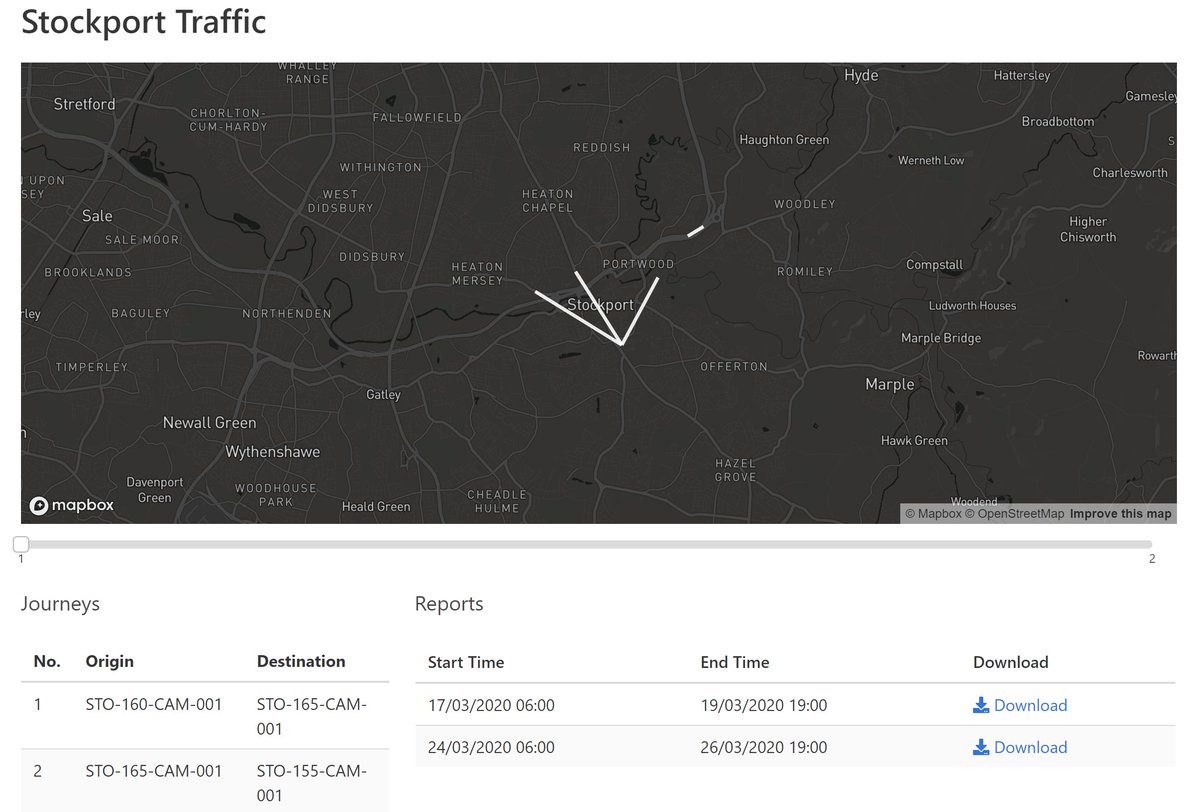Click the download icon for the 26/03/2020 row

[x=981, y=747]
